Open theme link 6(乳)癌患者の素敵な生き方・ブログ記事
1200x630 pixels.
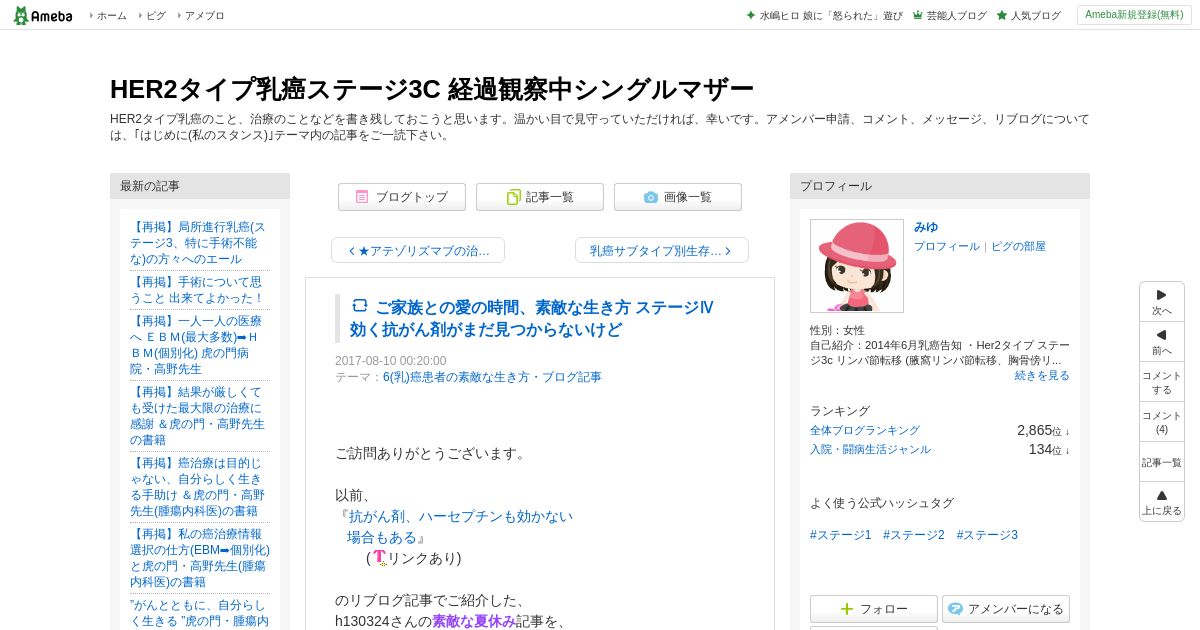[x=492, y=377]
